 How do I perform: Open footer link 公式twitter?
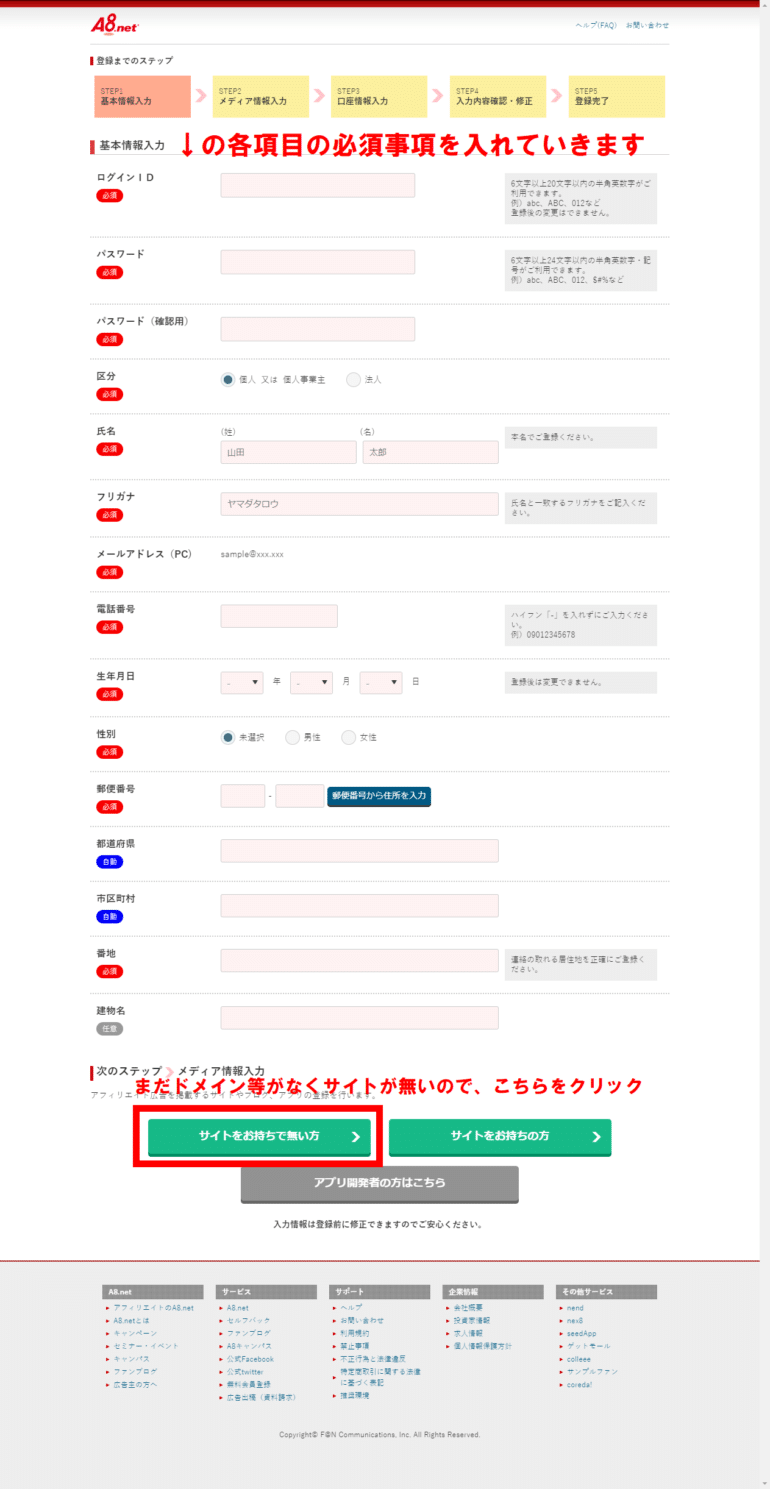pos(245,1372)
